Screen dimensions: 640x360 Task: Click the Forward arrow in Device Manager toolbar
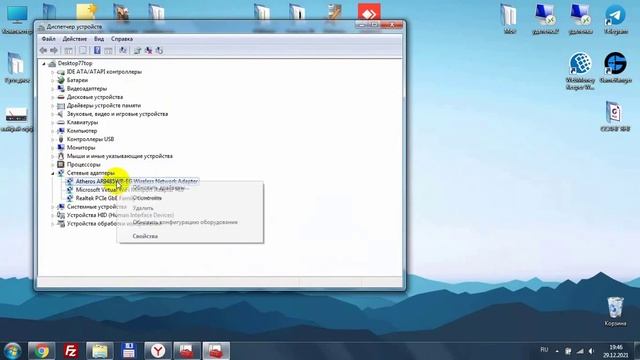(x=54, y=50)
